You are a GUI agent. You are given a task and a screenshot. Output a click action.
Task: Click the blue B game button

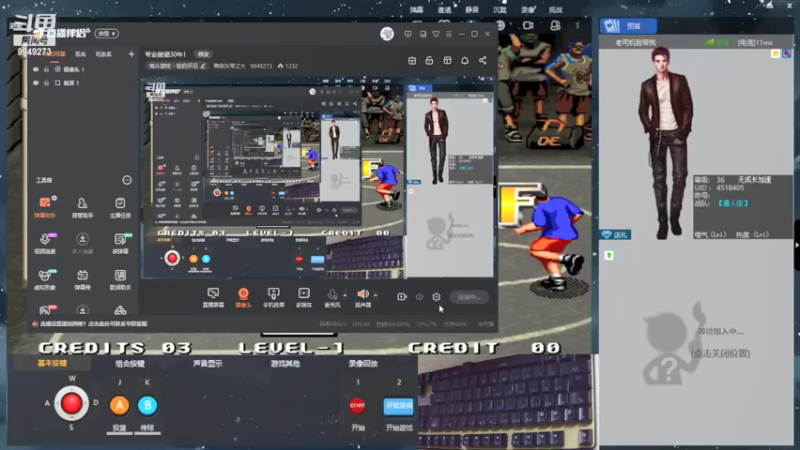[x=147, y=406]
